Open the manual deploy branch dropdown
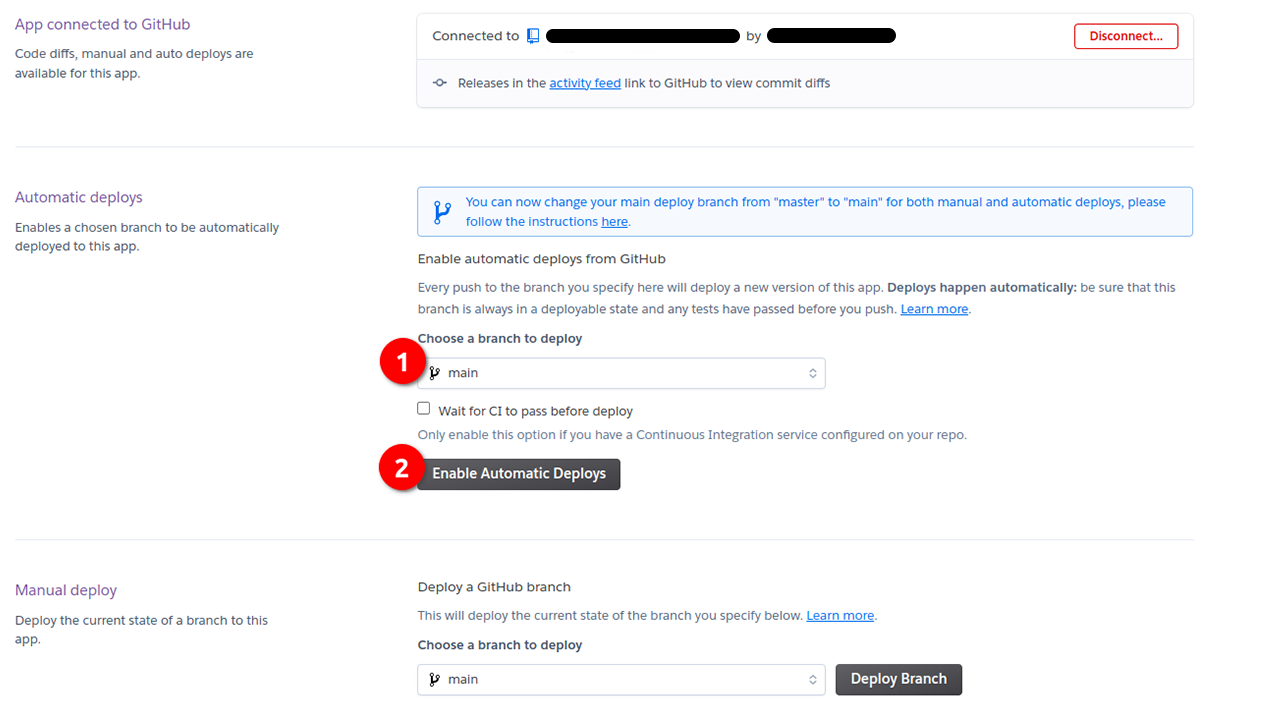Screen dimensions: 1280x720 (620, 680)
